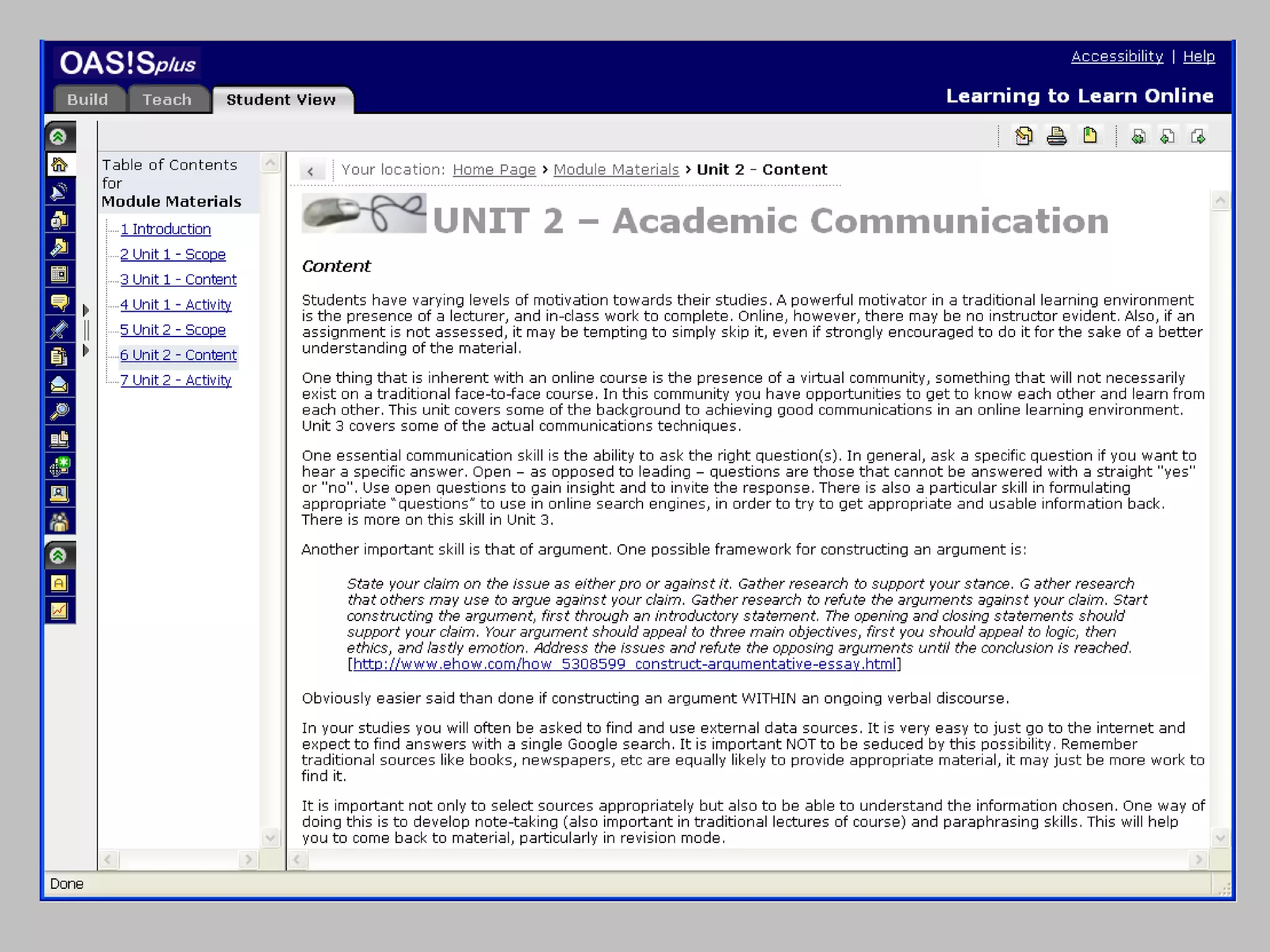Click the bookmark page icon
Screen dimensions: 1270x952
point(1090,136)
